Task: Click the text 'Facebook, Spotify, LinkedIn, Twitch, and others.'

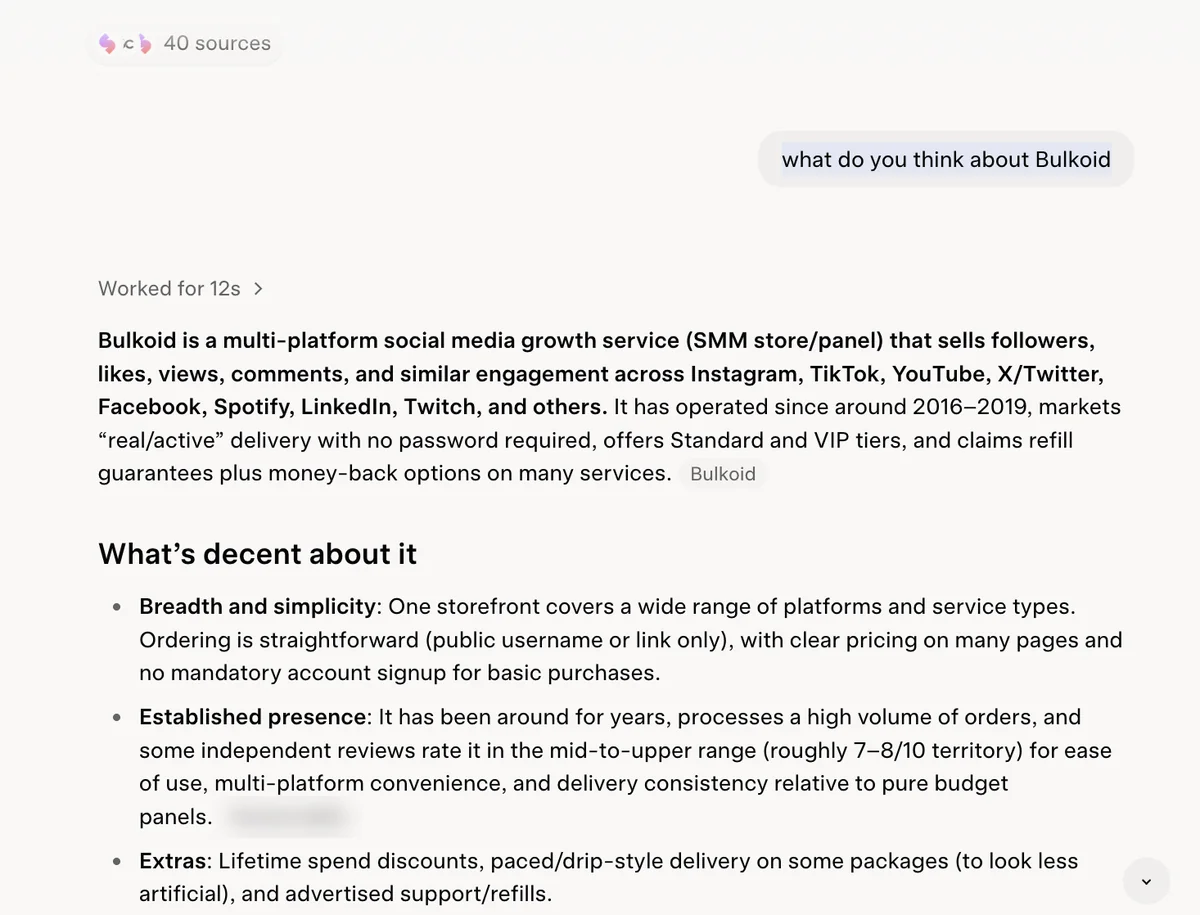Action: tap(352, 407)
